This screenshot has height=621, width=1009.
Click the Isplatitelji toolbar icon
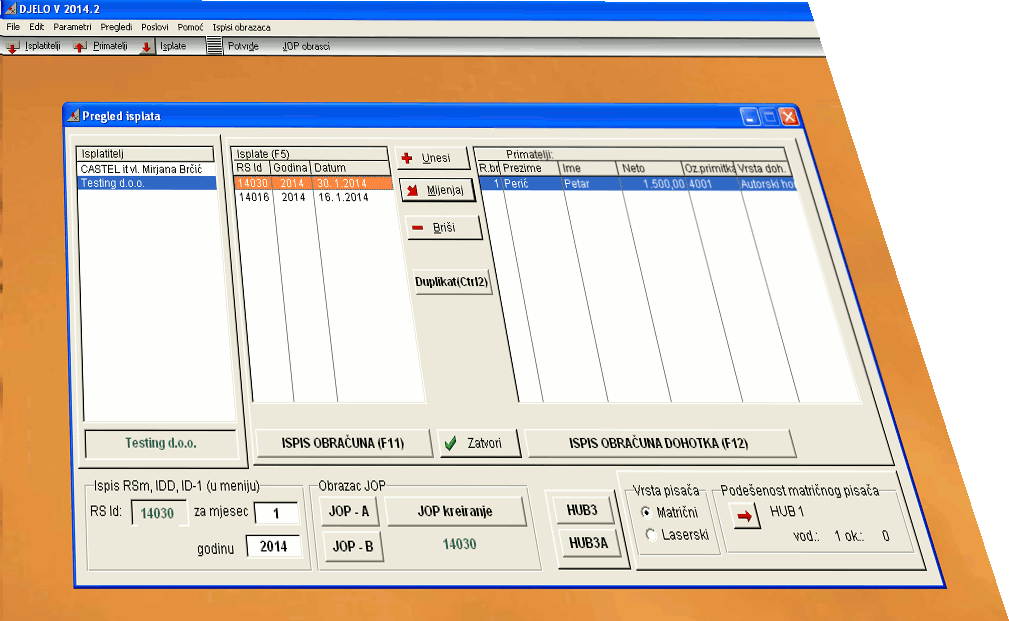pyautogui.click(x=13, y=47)
